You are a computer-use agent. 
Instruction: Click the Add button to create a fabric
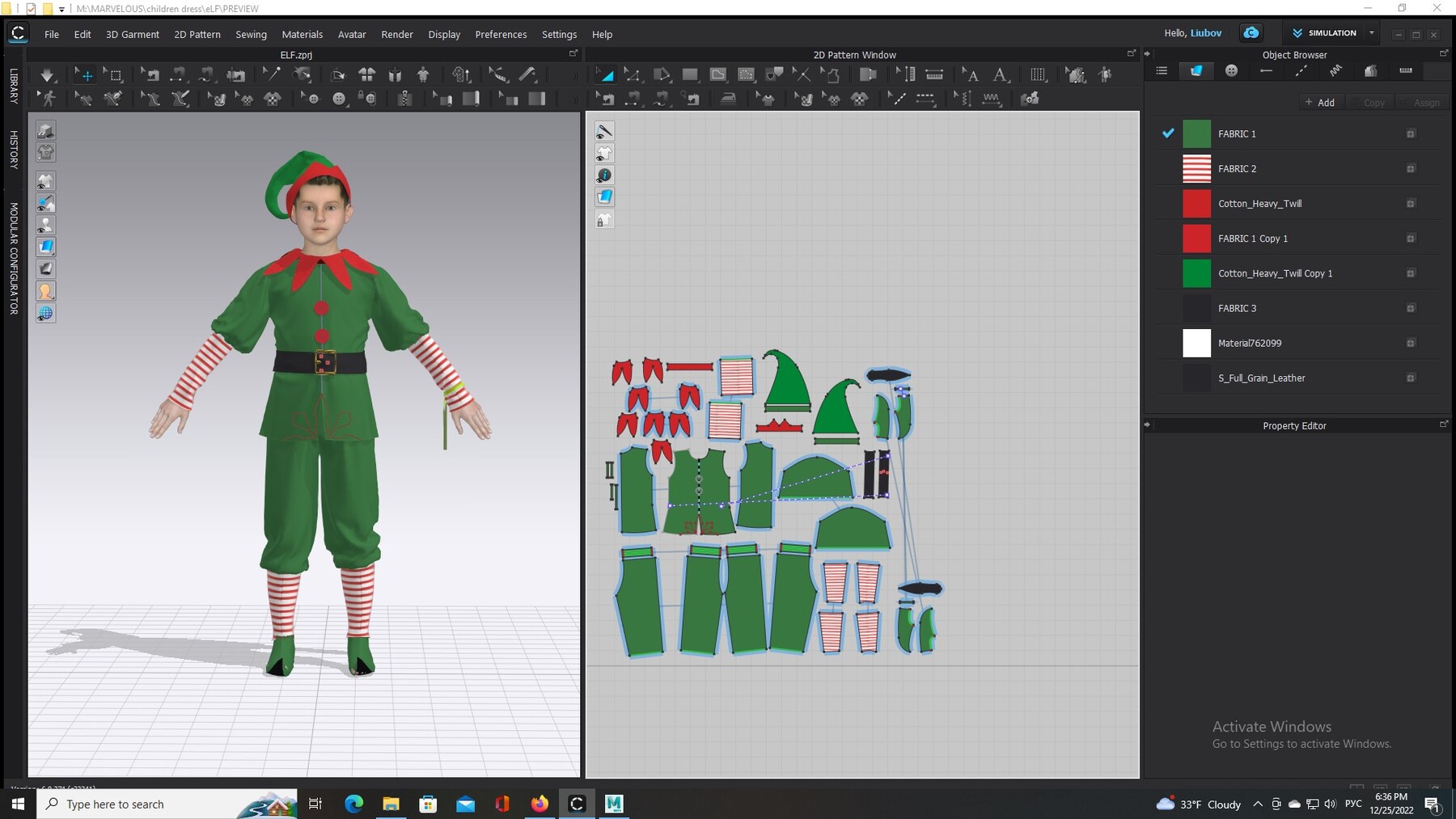click(1320, 102)
